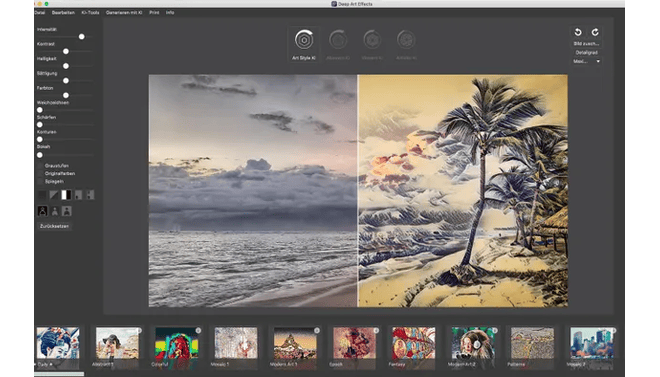Choose the rightmost preview layout icon
This screenshot has width=660, height=377.
(90, 195)
